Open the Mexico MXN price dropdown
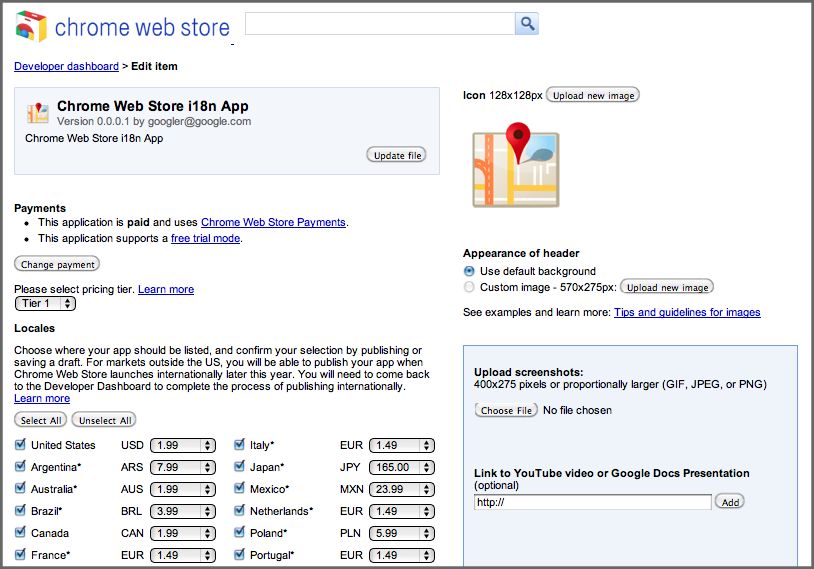This screenshot has height=569, width=814. [402, 489]
